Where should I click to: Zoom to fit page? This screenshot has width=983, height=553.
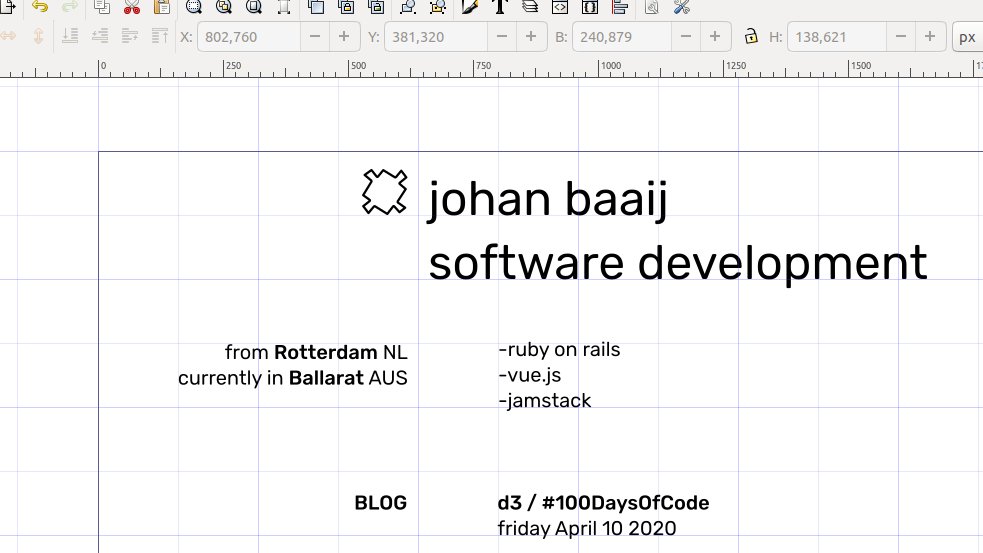(x=254, y=6)
